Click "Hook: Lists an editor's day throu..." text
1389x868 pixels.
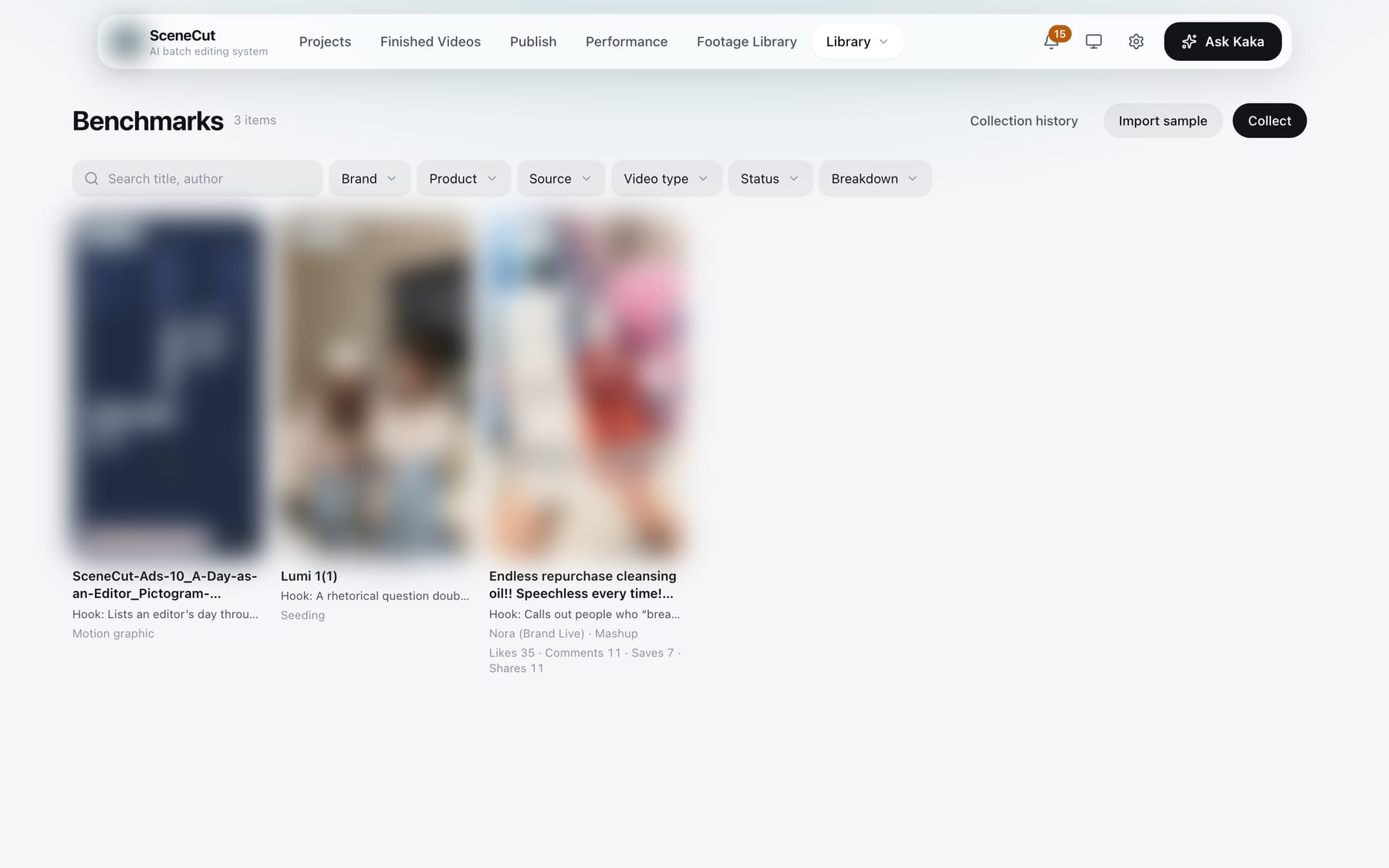(165, 614)
